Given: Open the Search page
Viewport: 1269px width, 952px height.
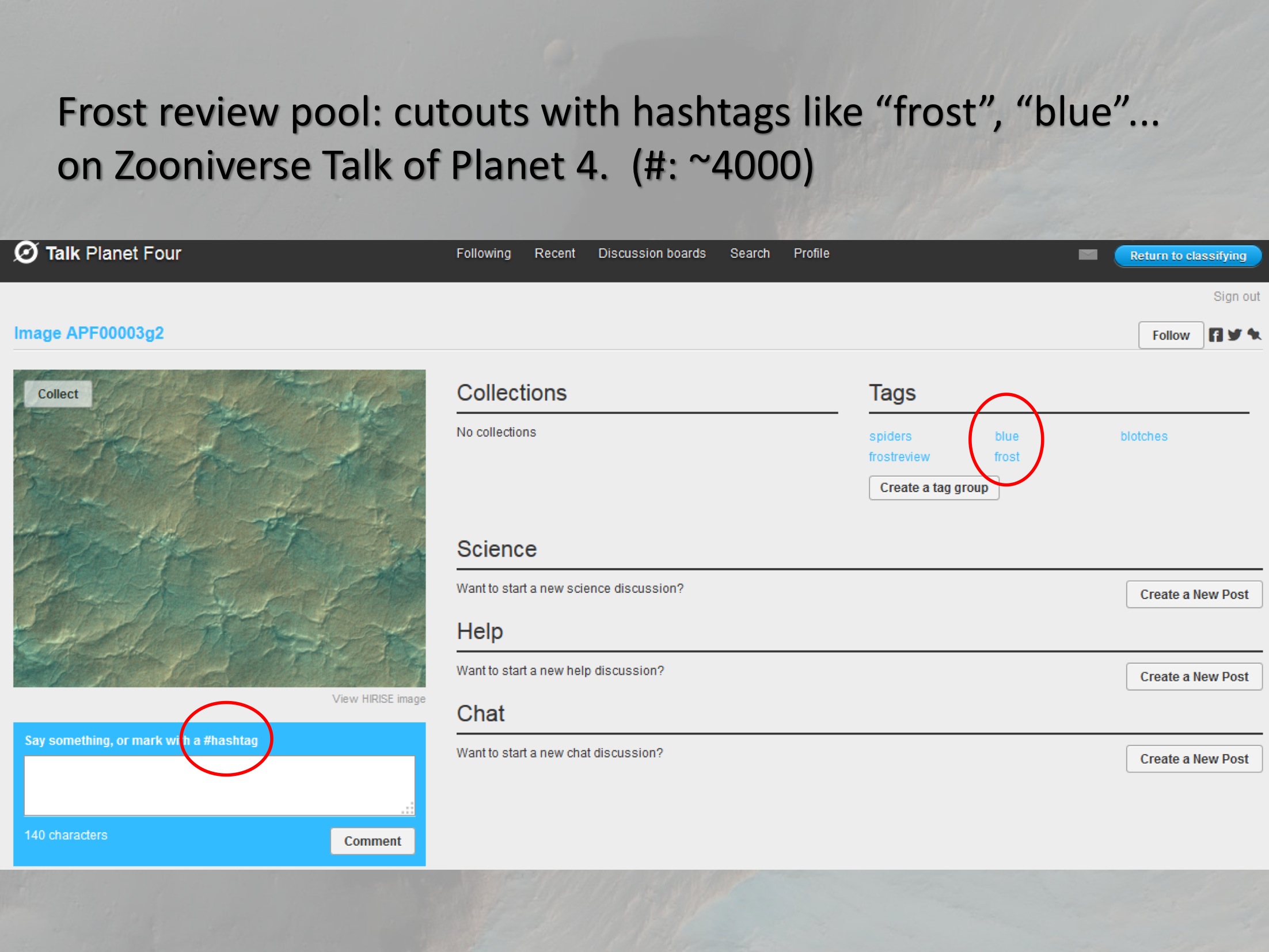Looking at the screenshot, I should pyautogui.click(x=749, y=253).
